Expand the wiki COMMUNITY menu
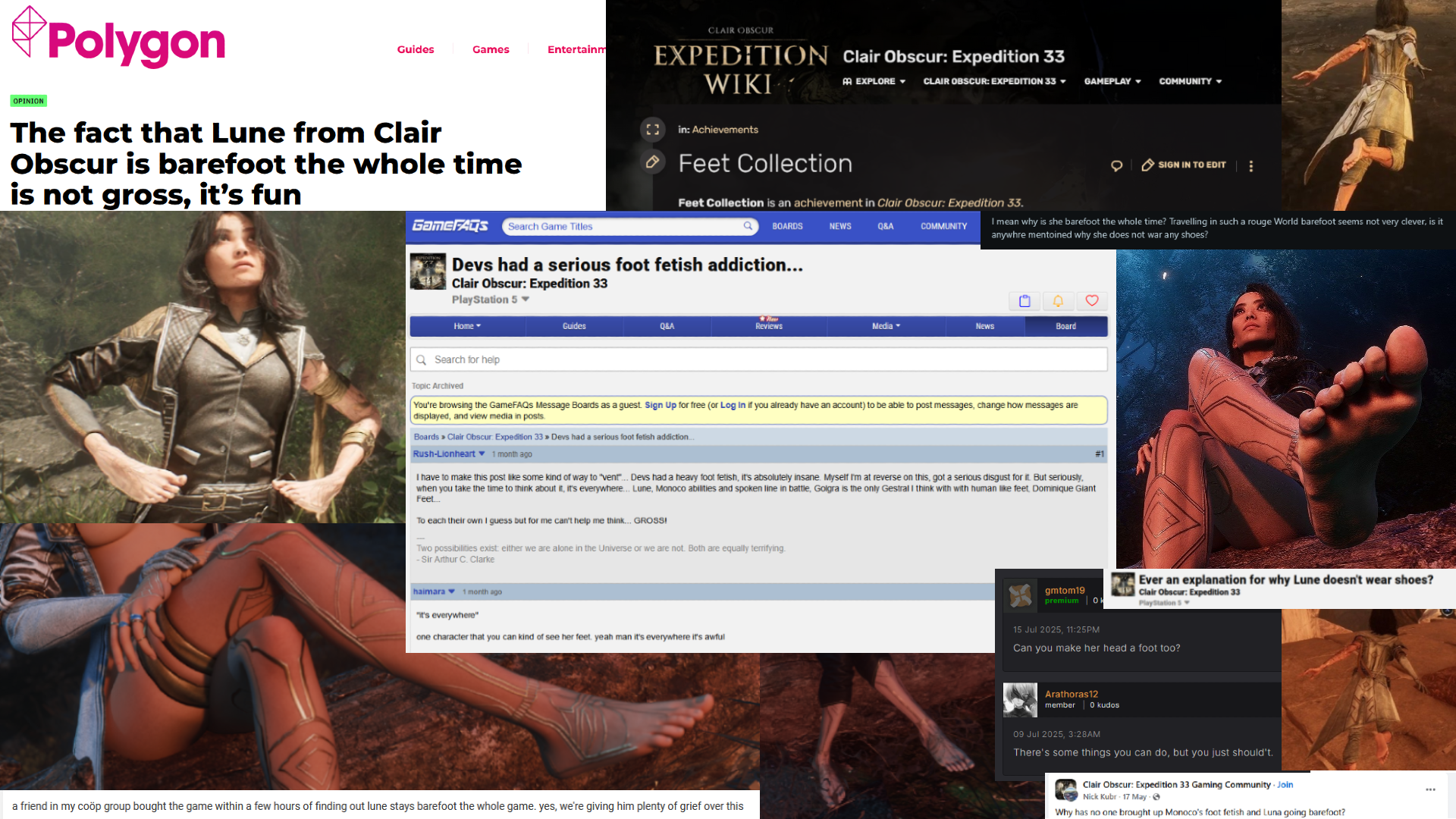Viewport: 1456px width, 819px height. click(1190, 81)
